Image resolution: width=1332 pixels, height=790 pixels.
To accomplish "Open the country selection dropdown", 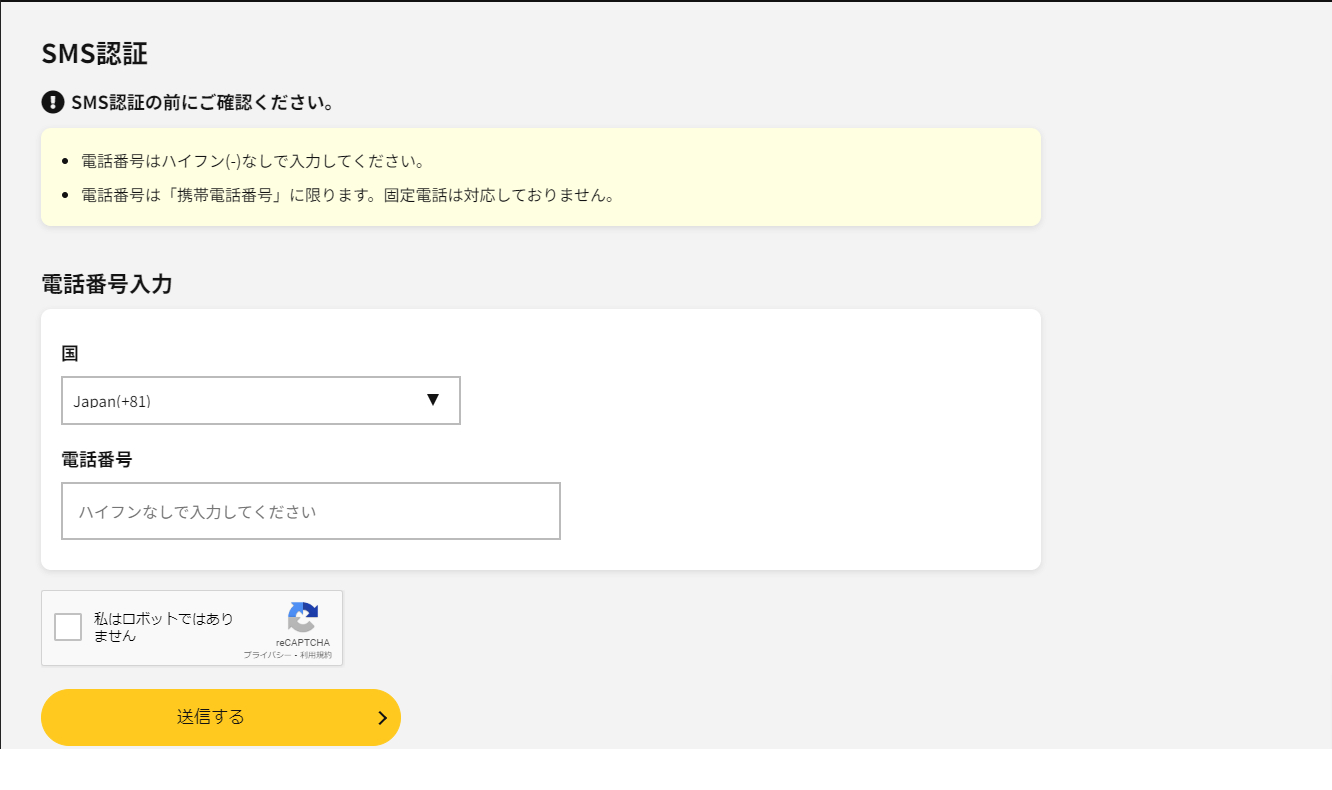I will tap(260, 400).
